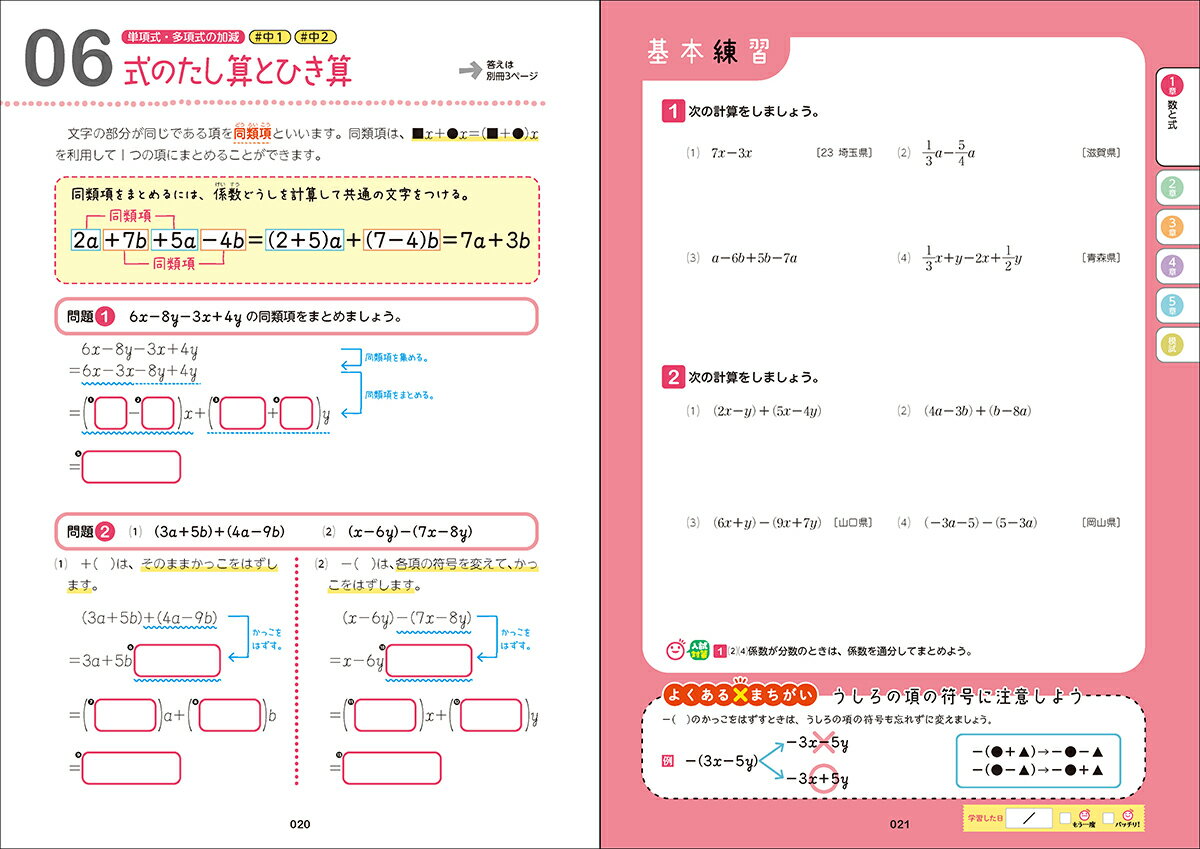
Task: Tick the もう一度 checkbox
Action: pos(1064,820)
